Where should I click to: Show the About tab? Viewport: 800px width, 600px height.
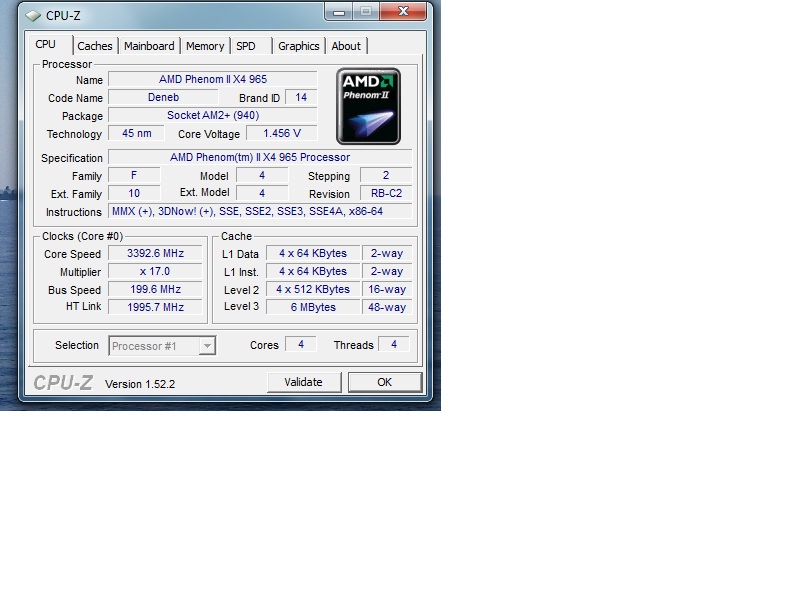pos(346,46)
